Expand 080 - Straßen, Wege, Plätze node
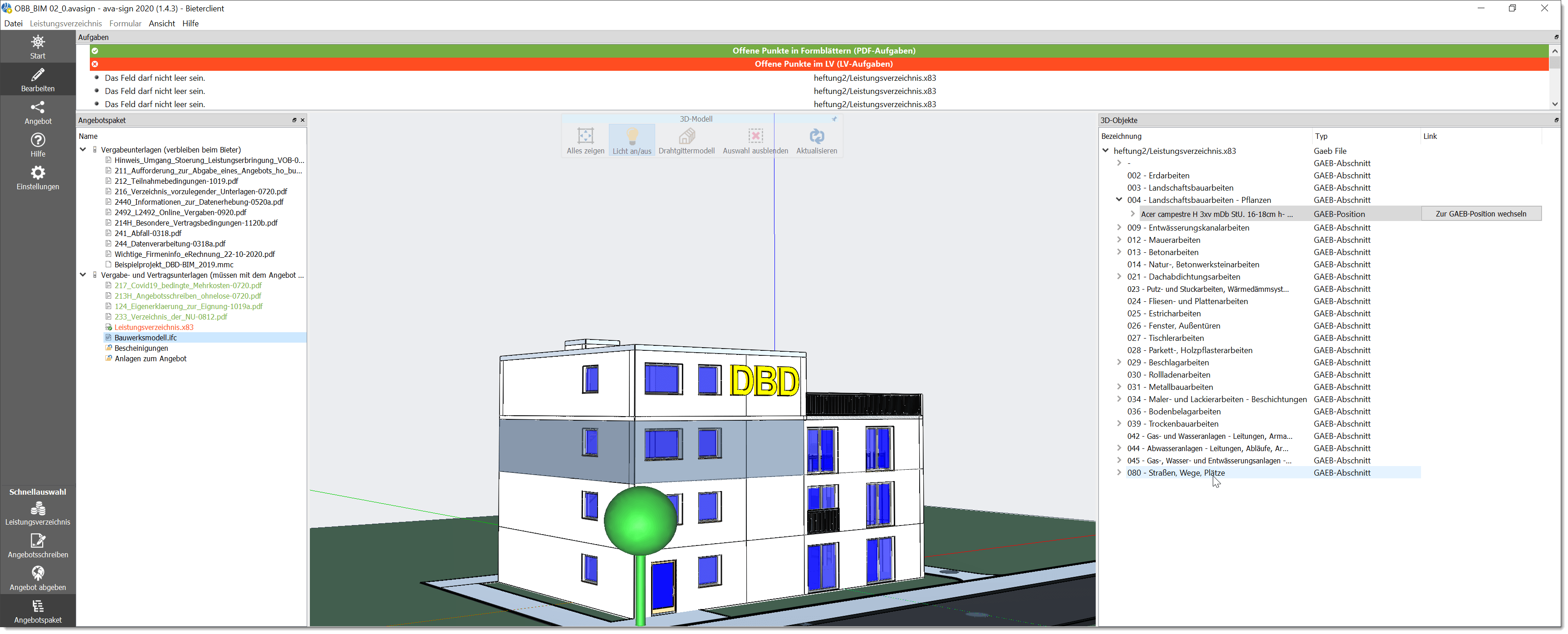1568x634 pixels. (x=1118, y=472)
